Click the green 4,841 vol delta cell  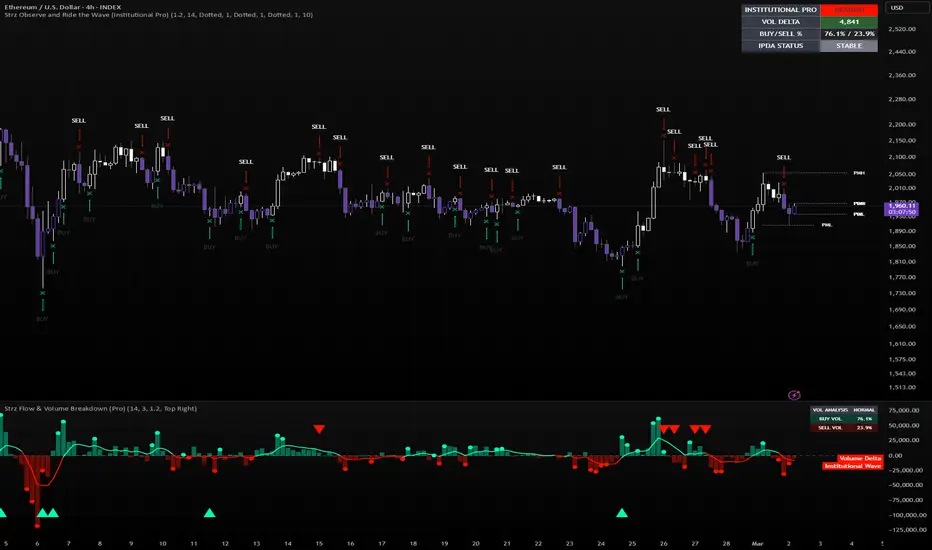pos(849,22)
